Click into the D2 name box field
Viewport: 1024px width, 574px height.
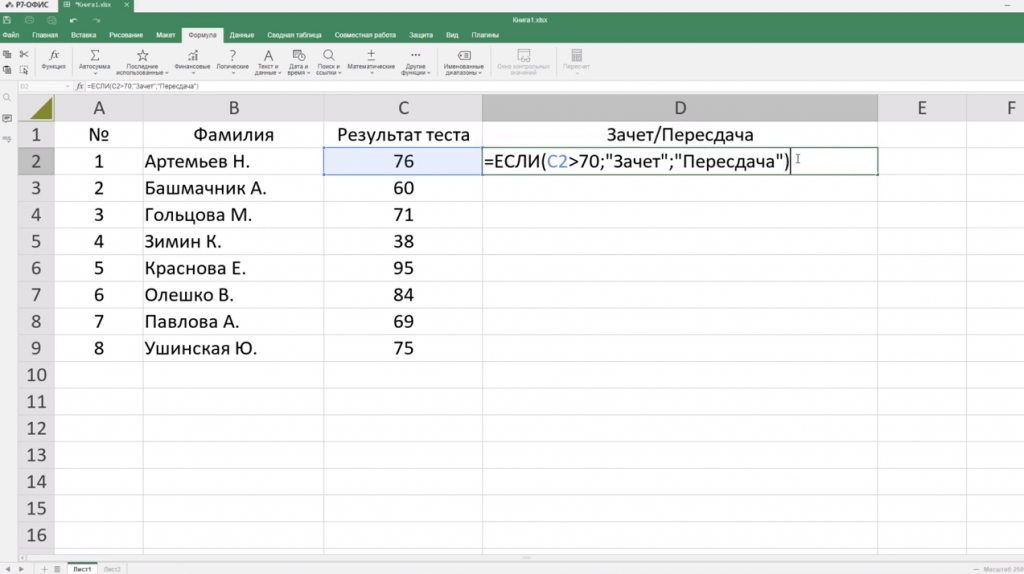tap(40, 86)
